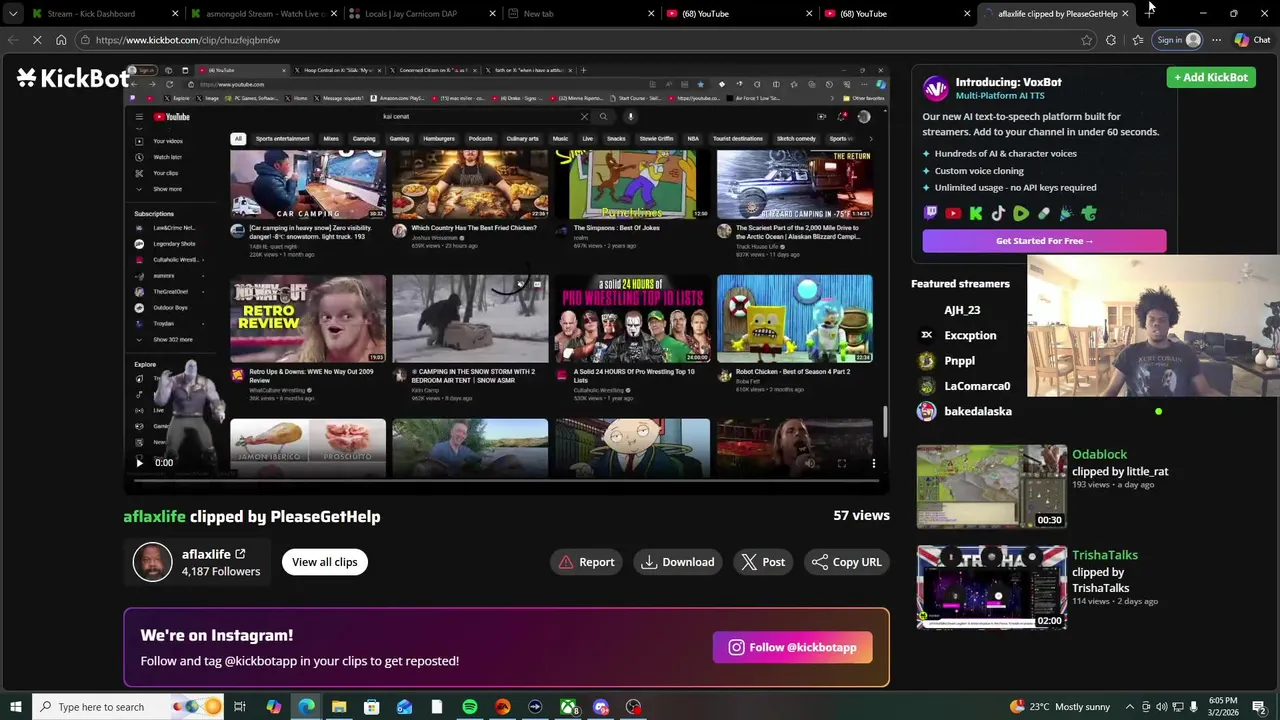
Task: Switch to the 'asmongold Stream' tab
Action: point(264,13)
